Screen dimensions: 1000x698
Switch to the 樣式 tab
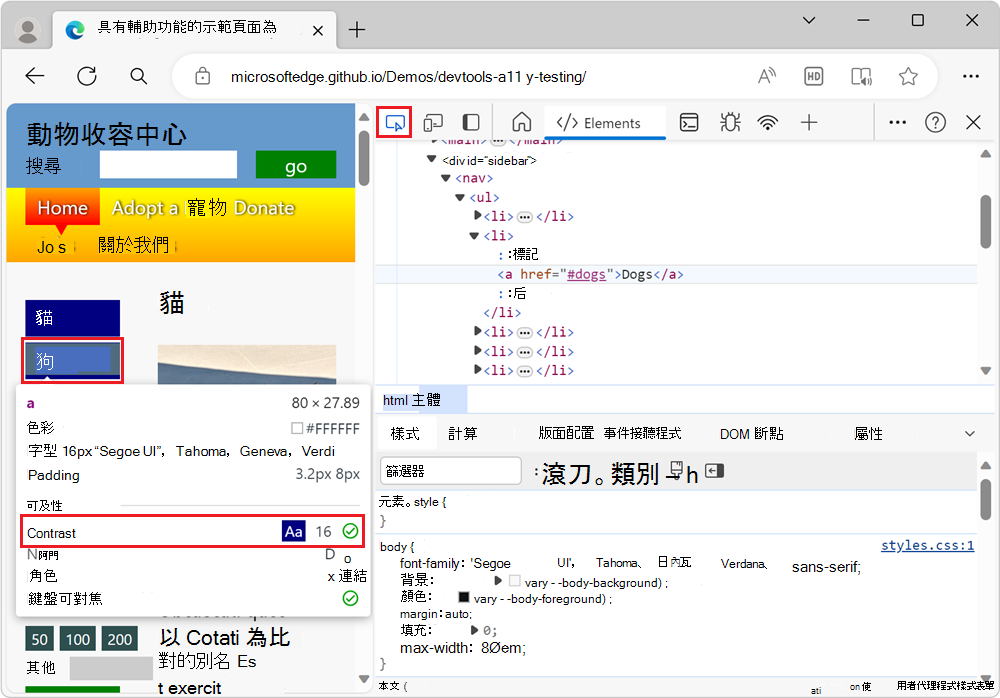click(405, 434)
